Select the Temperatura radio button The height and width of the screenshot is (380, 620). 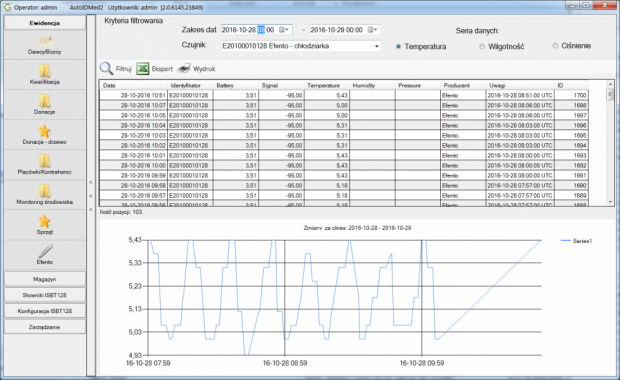coord(398,46)
